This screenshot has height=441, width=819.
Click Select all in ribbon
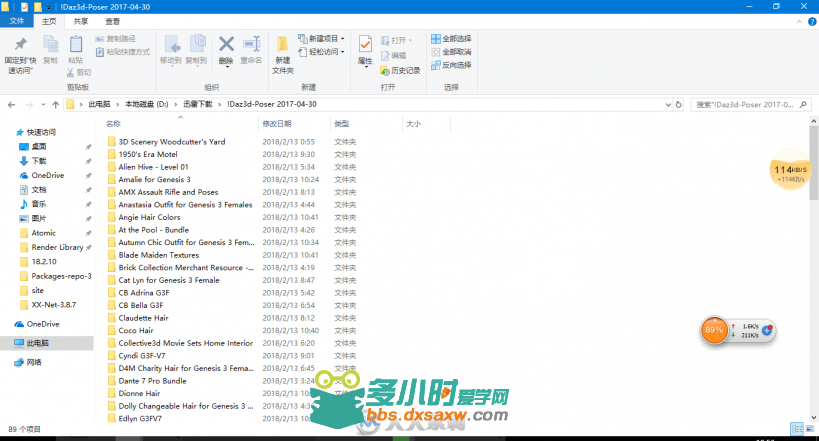pyautogui.click(x=451, y=39)
